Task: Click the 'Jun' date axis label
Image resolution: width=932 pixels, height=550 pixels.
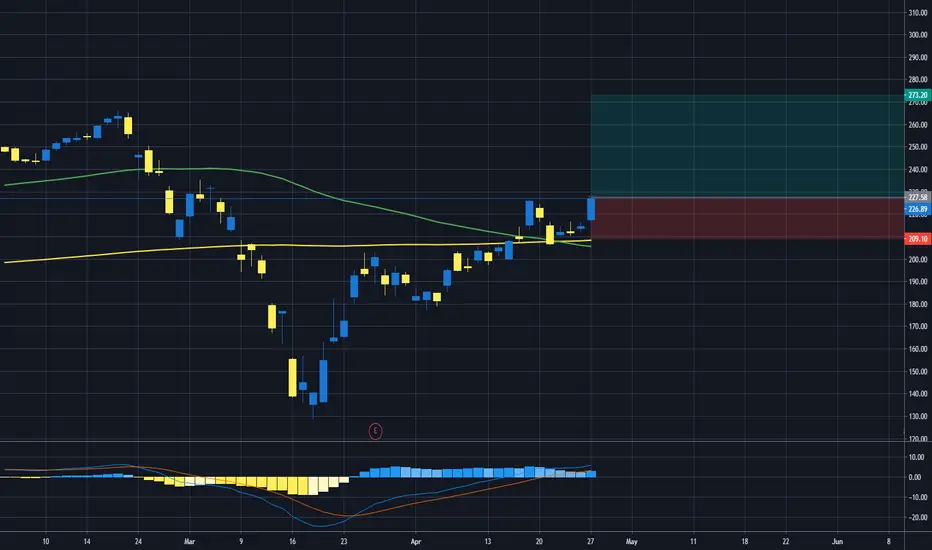Action: tap(837, 542)
